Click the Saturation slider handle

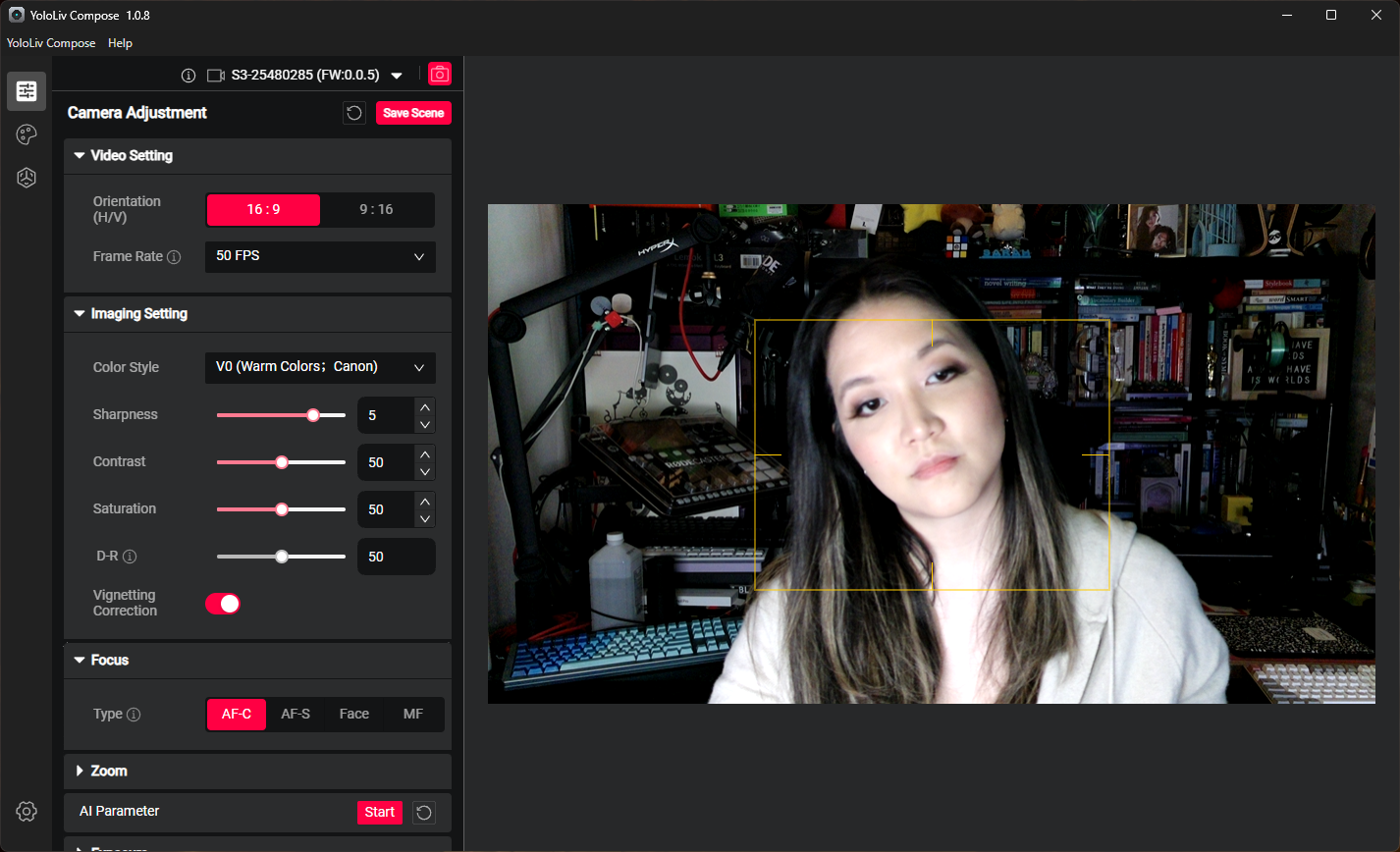coord(282,509)
